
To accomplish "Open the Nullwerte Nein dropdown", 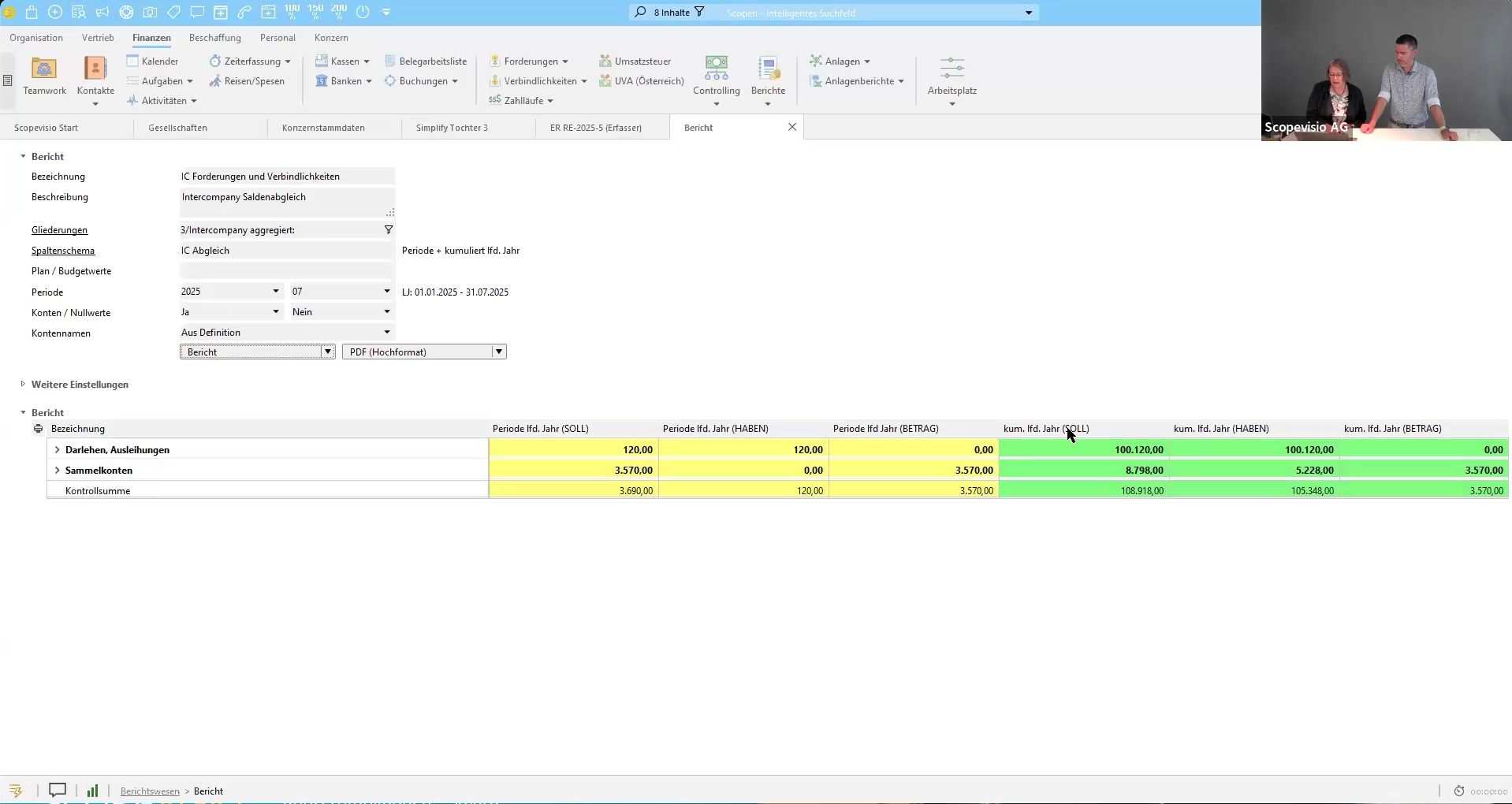I will [x=387, y=312].
